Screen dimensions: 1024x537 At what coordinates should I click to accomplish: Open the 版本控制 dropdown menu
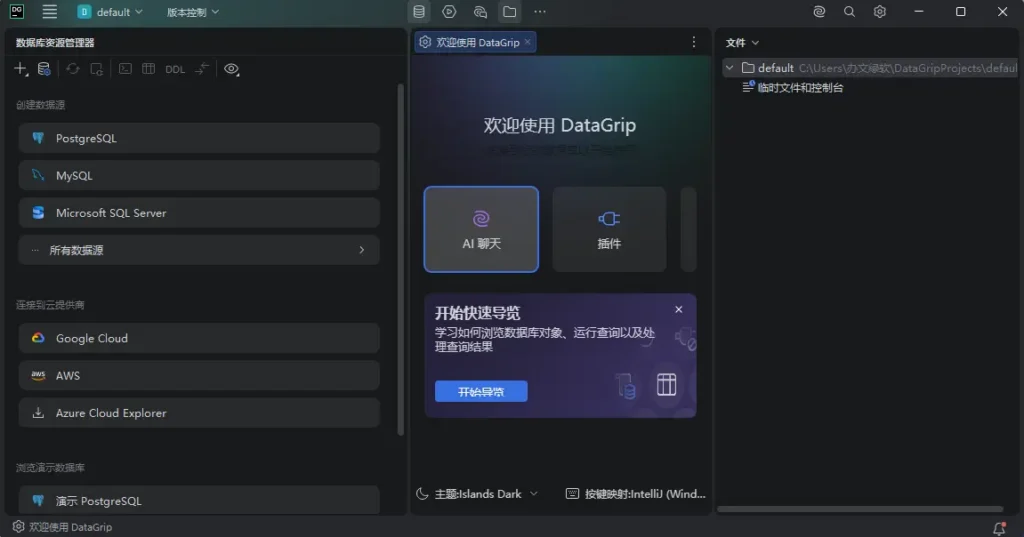tap(193, 12)
